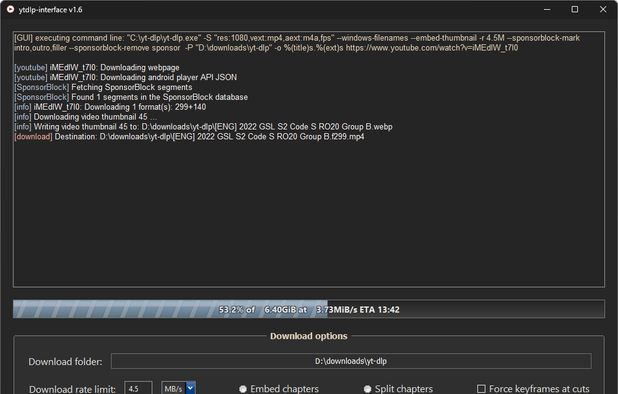618x394 pixels.
Task: Click the SponsorBlock Found 1 segments line
Action: [131, 97]
